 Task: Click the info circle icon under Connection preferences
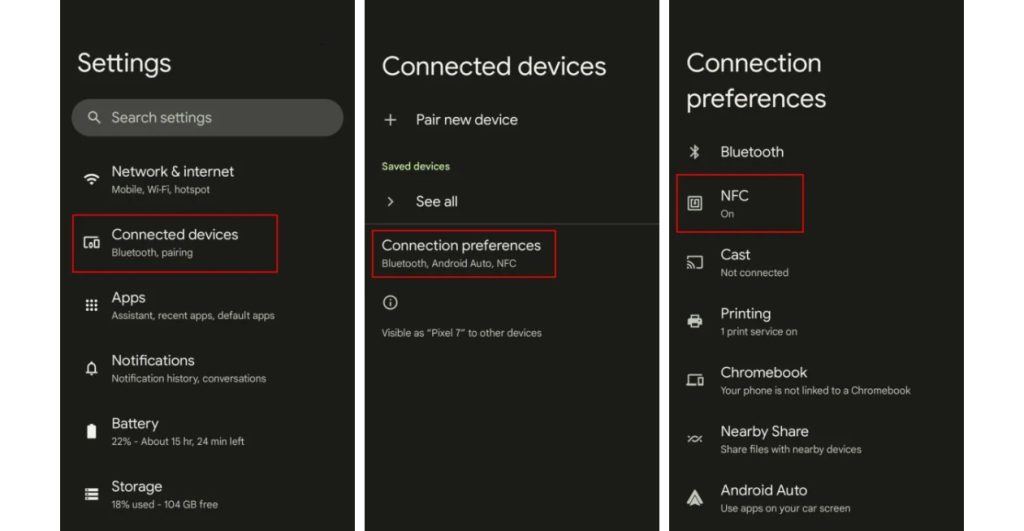390,302
